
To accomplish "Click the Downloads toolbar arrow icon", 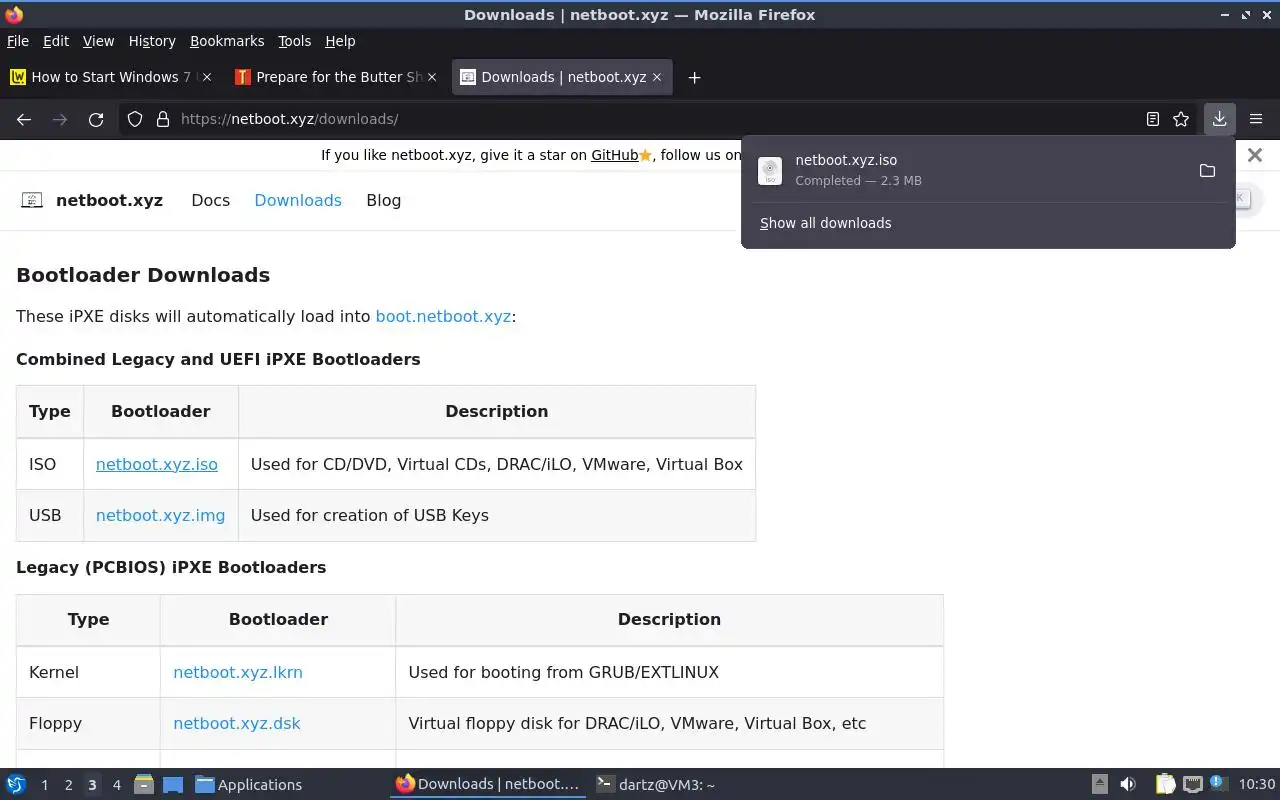I will pos(1219,119).
